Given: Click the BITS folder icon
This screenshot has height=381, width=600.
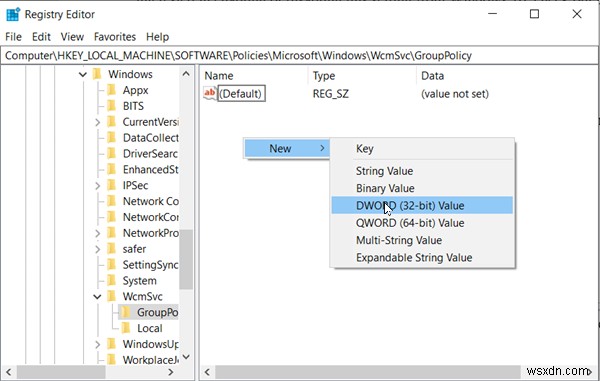Looking at the screenshot, I should pos(111,106).
